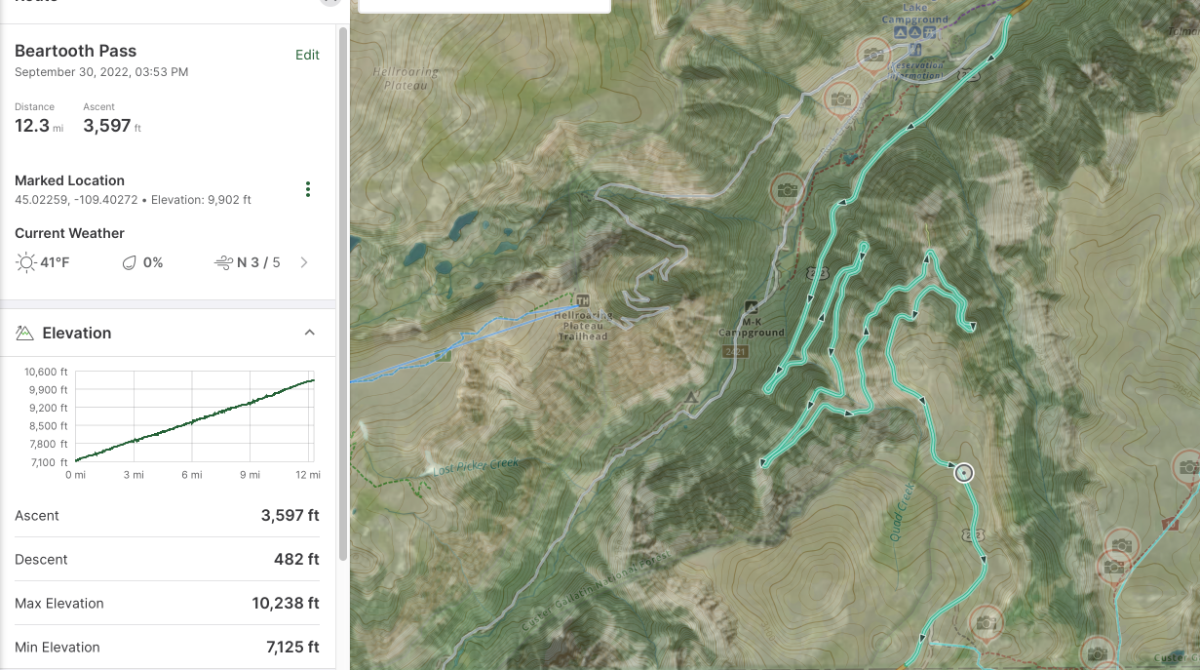Click the Hellroaring Plateau Trailhead TH icon

[585, 300]
